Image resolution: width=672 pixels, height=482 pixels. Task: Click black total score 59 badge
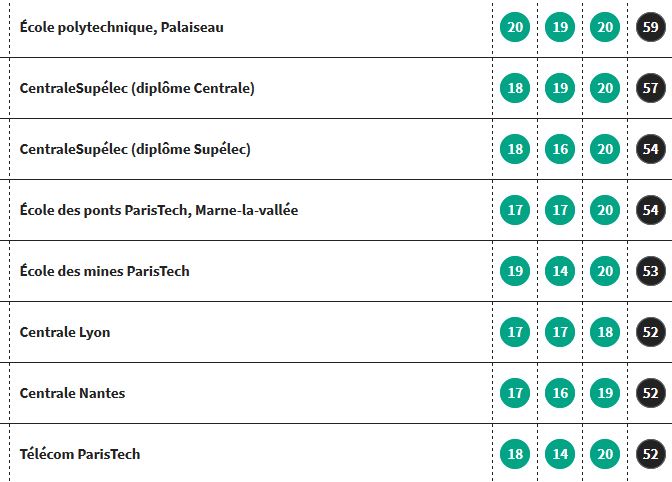(x=651, y=27)
